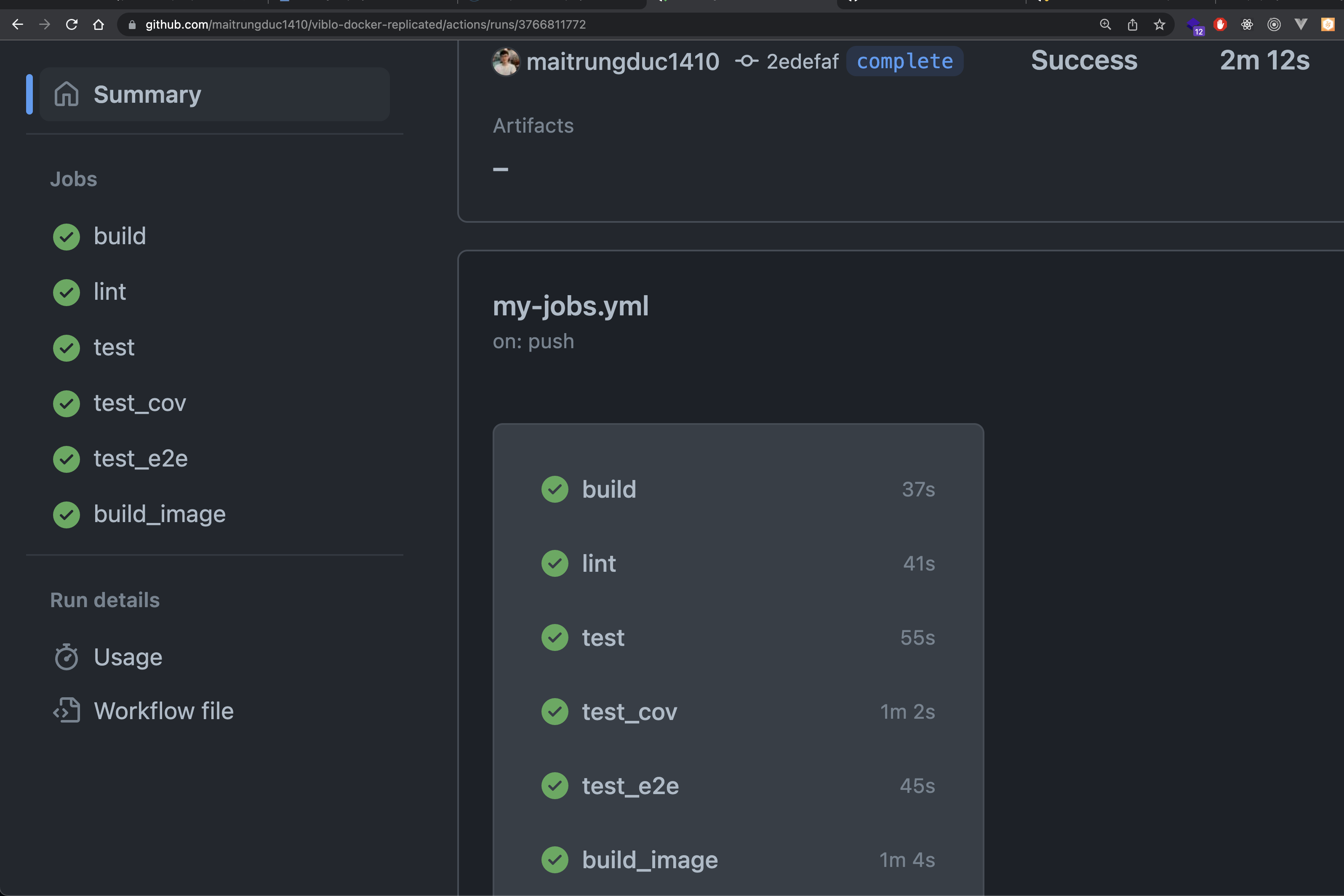Open the test_e2e job card showing 45s
The height and width of the screenshot is (896, 1344).
738,786
